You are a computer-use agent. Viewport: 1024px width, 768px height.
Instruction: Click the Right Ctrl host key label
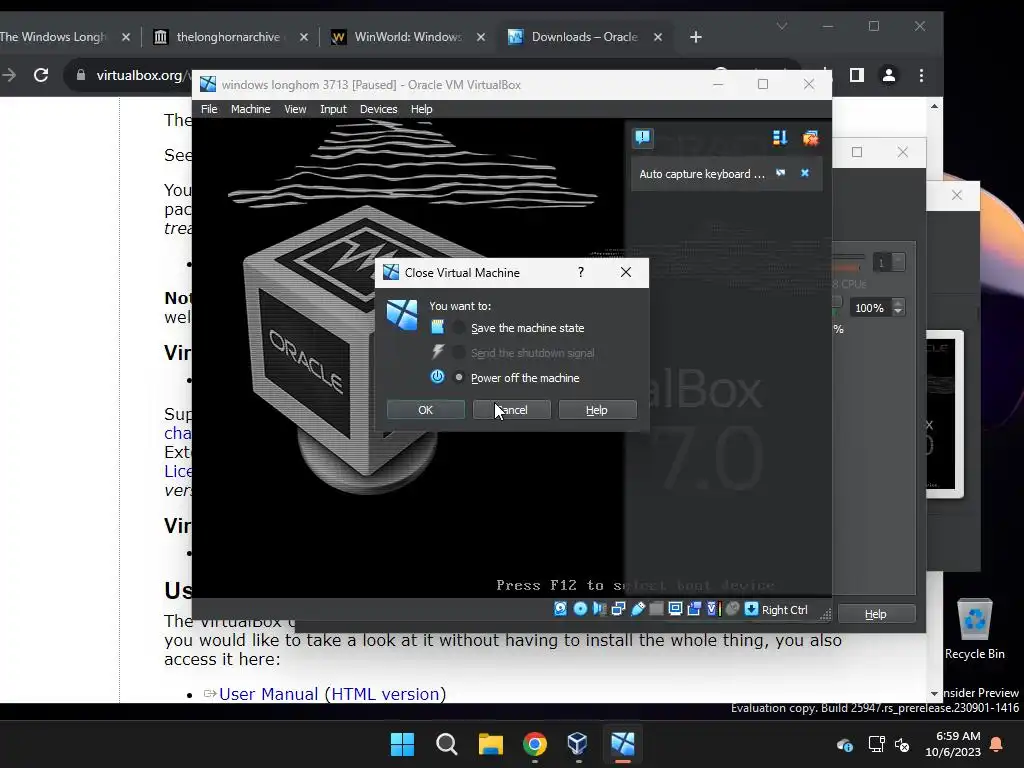pyautogui.click(x=784, y=609)
